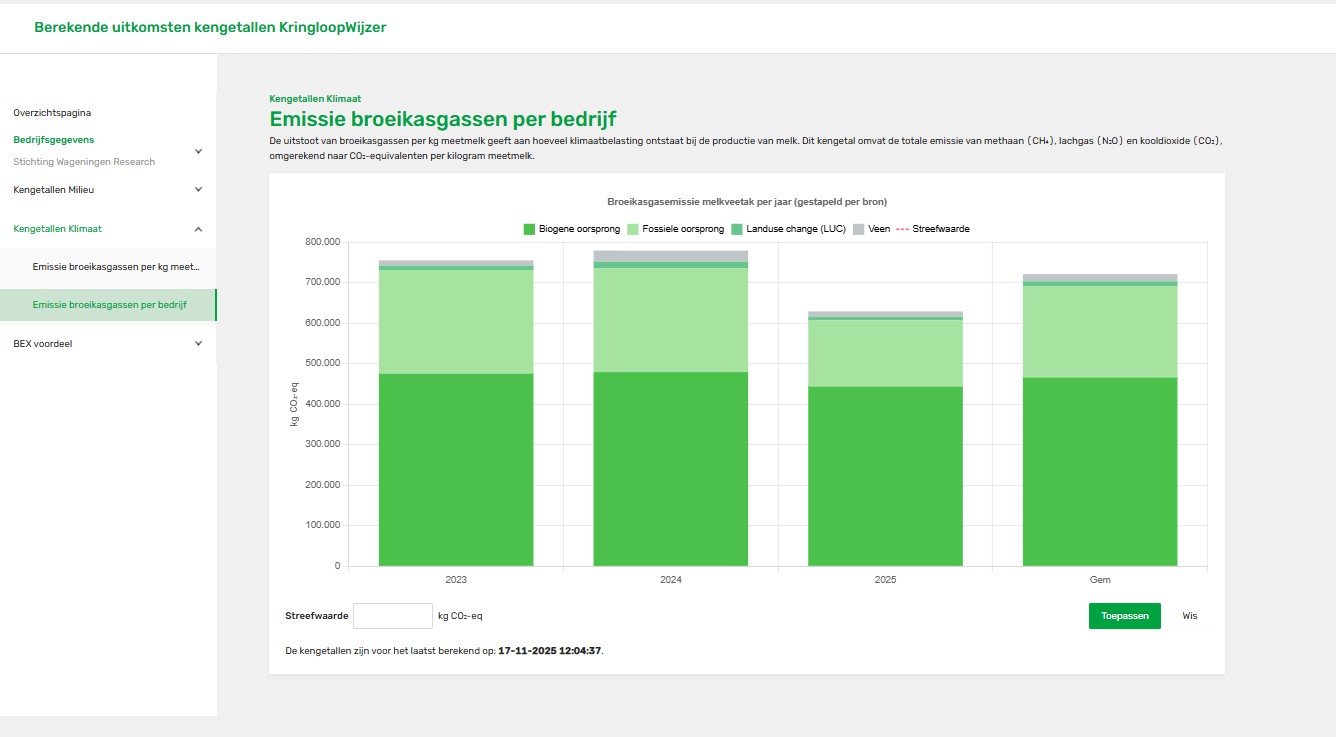Focus the Streefwaarde input field
1336x737 pixels.
click(x=393, y=616)
